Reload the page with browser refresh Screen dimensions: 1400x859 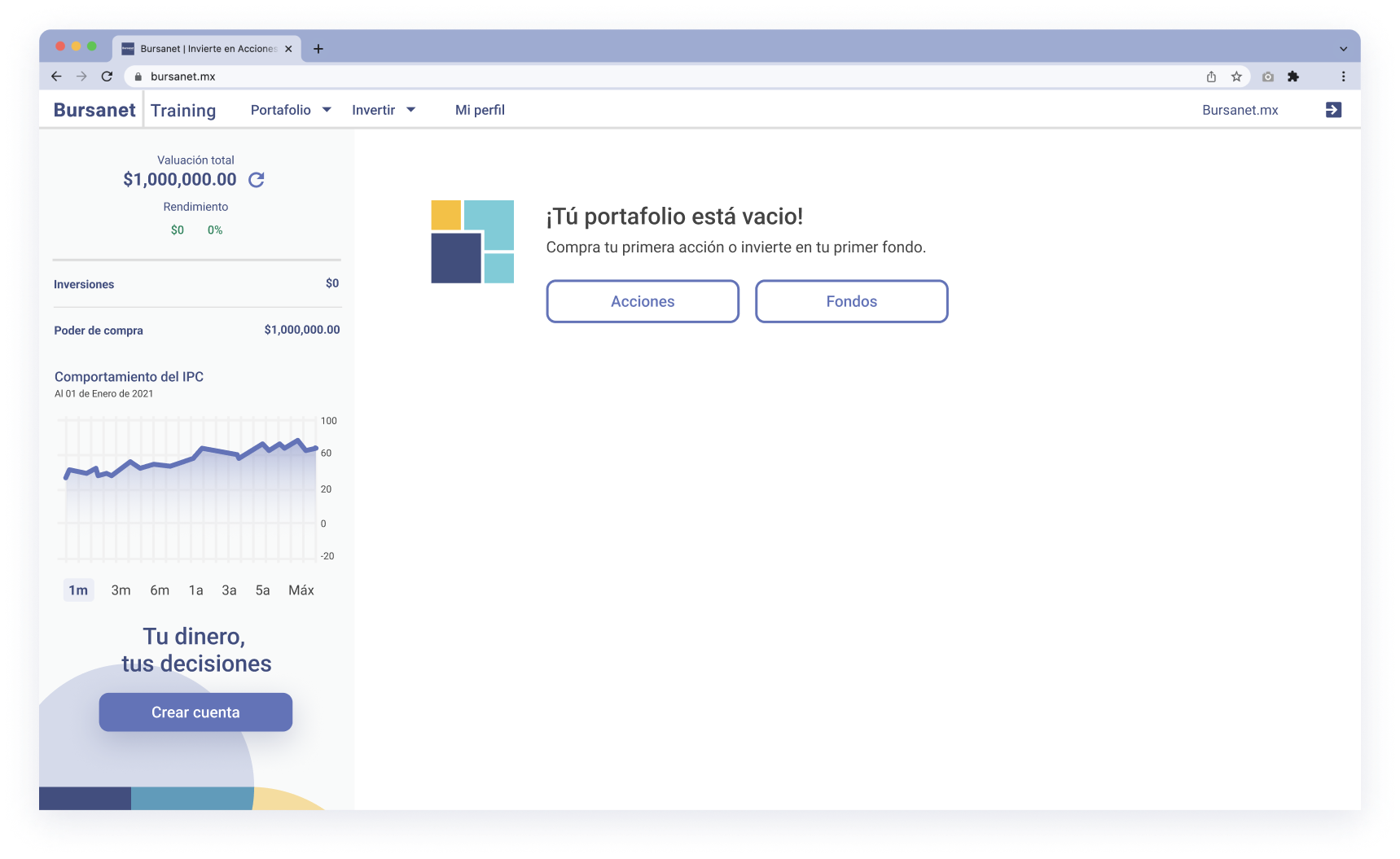(x=107, y=77)
